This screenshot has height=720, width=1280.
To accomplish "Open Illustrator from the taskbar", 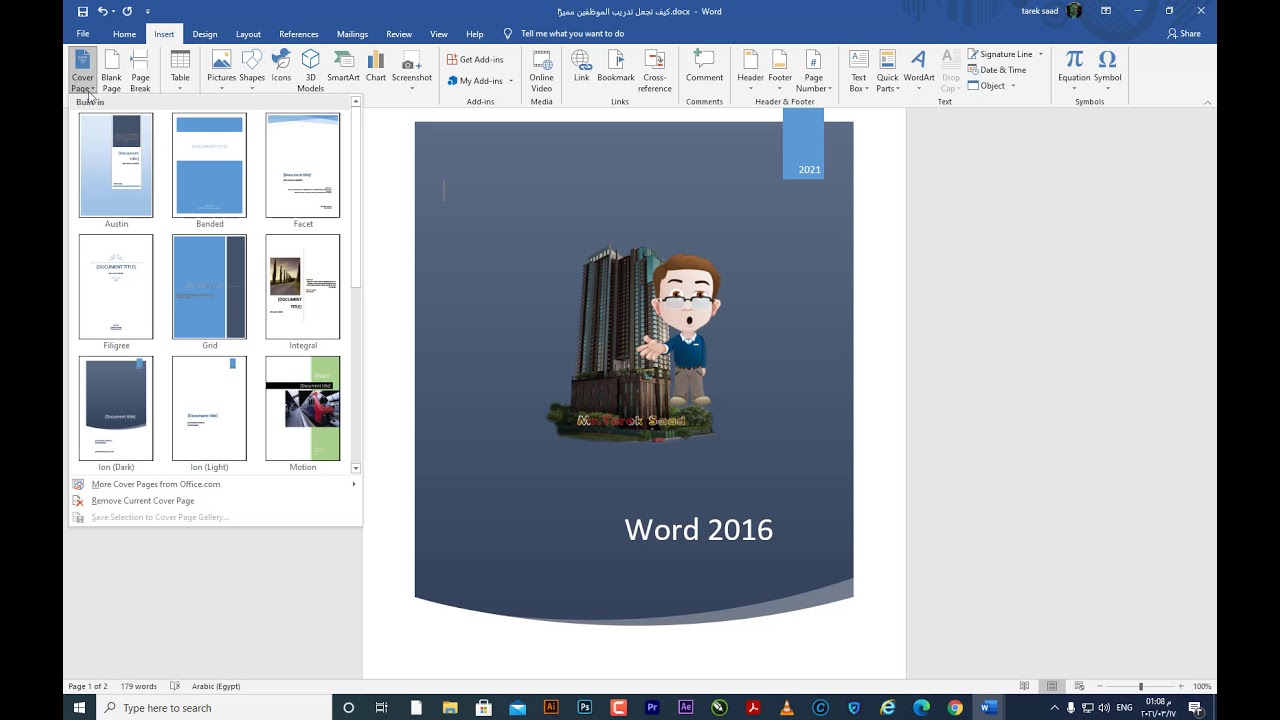I will tap(551, 708).
